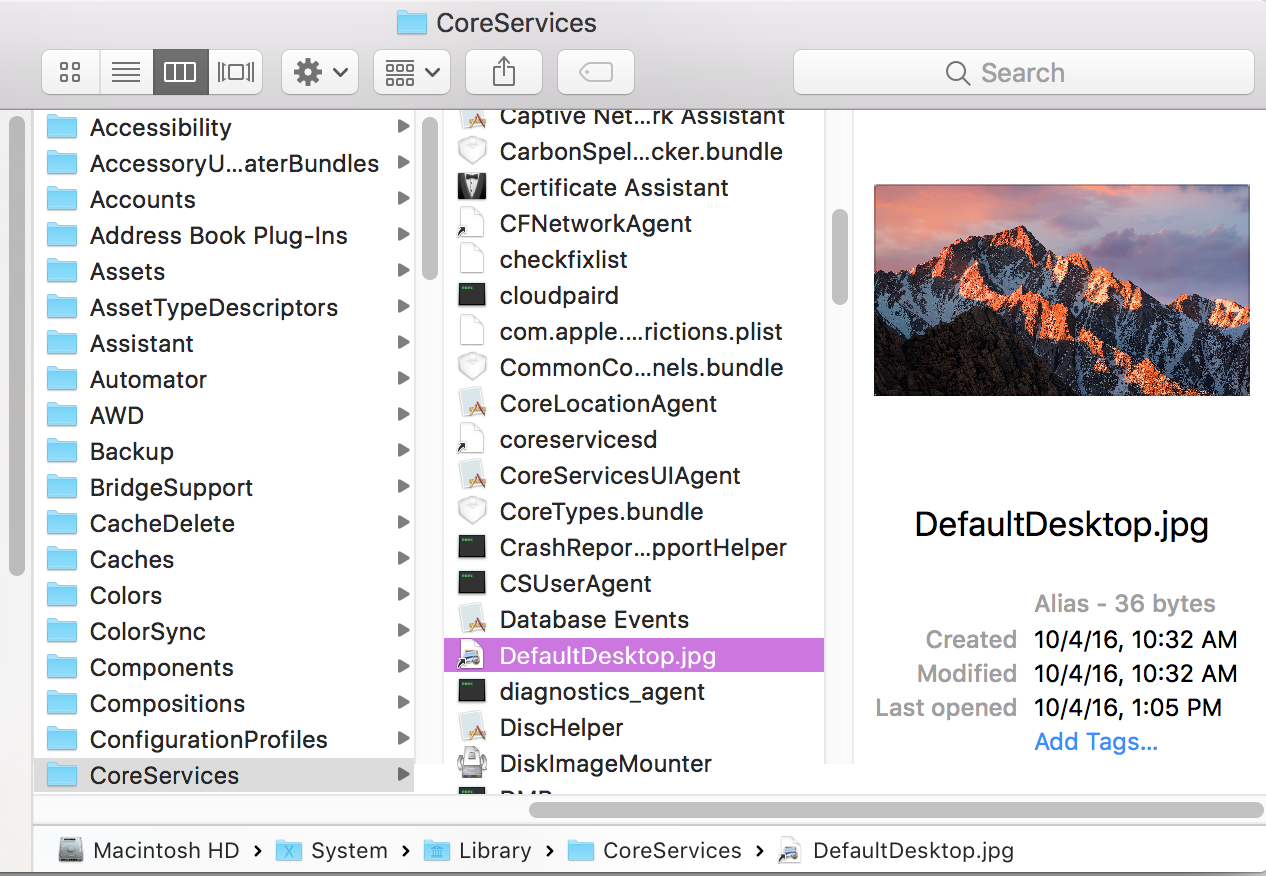Viewport: 1266px width, 876px height.
Task: Click the Edit Tags toolbar button
Action: [596, 72]
